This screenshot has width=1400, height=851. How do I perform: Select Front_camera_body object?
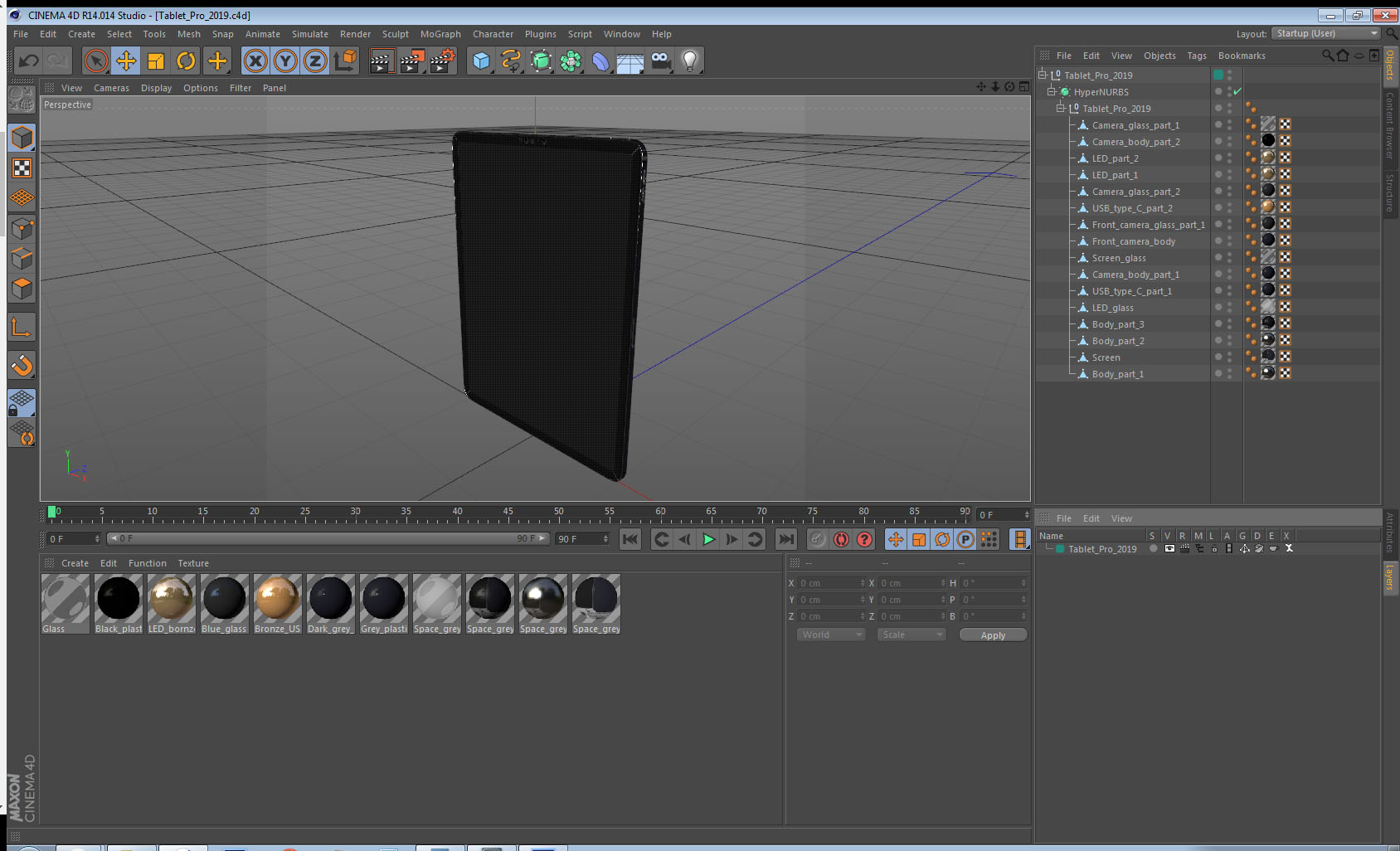[x=1134, y=241]
